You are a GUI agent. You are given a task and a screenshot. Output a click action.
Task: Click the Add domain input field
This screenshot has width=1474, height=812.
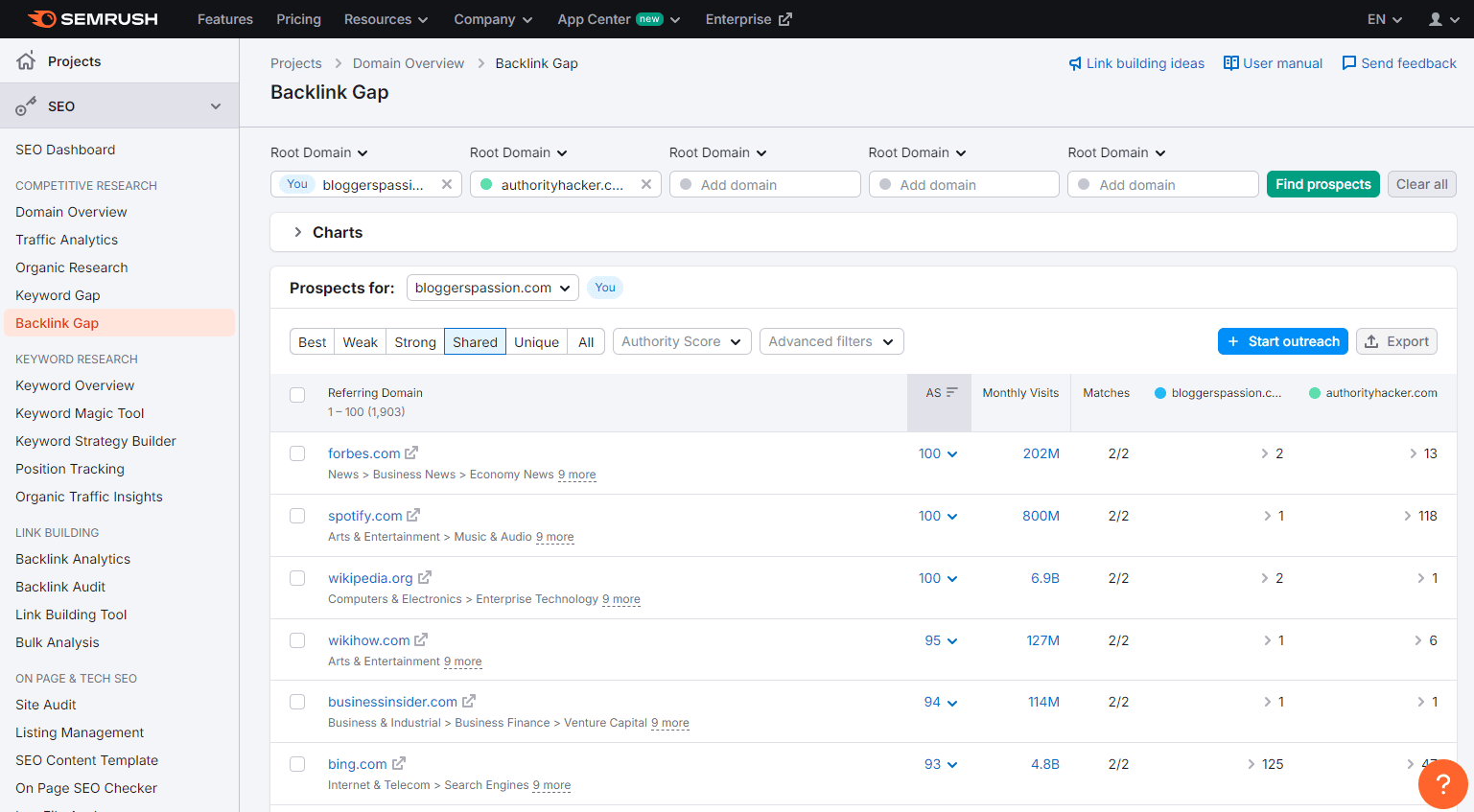click(x=764, y=184)
